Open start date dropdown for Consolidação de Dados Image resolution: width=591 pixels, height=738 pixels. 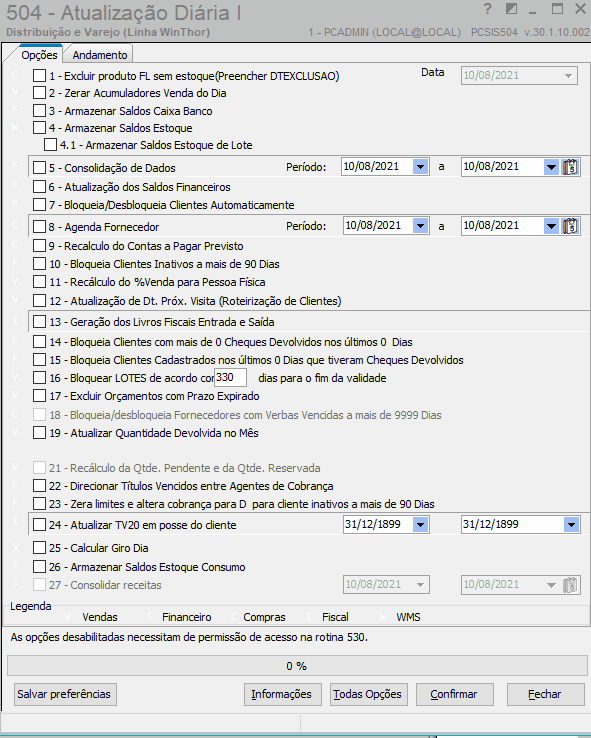[420, 167]
